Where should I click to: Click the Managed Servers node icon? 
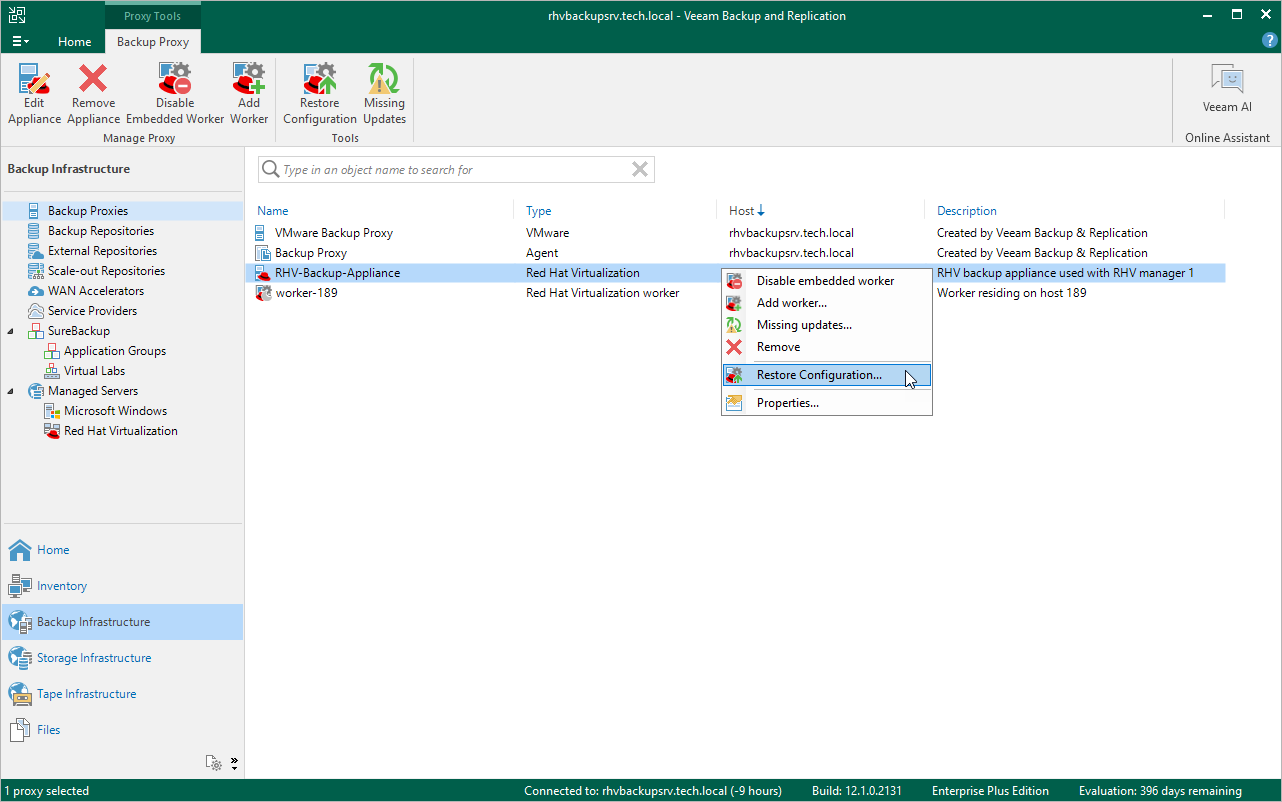click(x=36, y=391)
